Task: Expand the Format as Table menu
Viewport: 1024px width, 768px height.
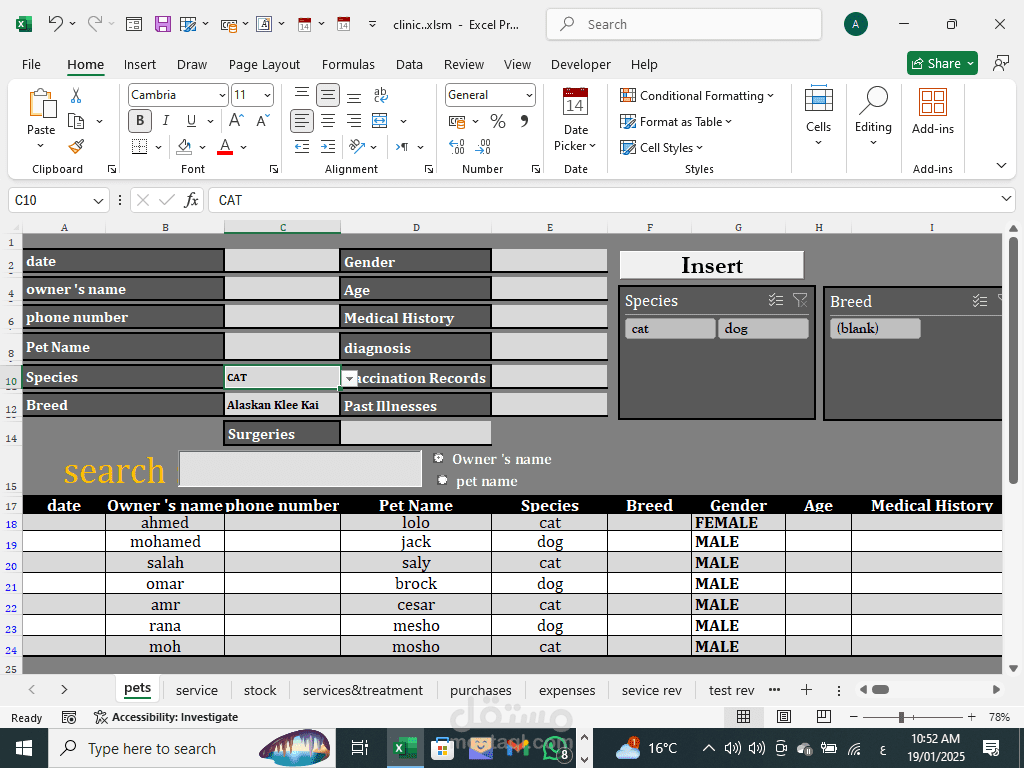Action: point(676,121)
